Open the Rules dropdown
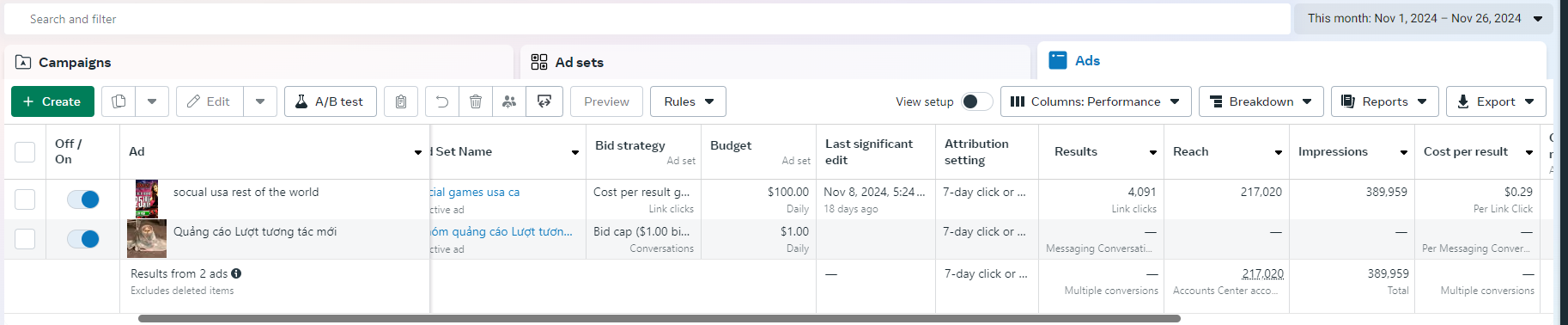This screenshot has height=325, width=1568. [x=688, y=101]
